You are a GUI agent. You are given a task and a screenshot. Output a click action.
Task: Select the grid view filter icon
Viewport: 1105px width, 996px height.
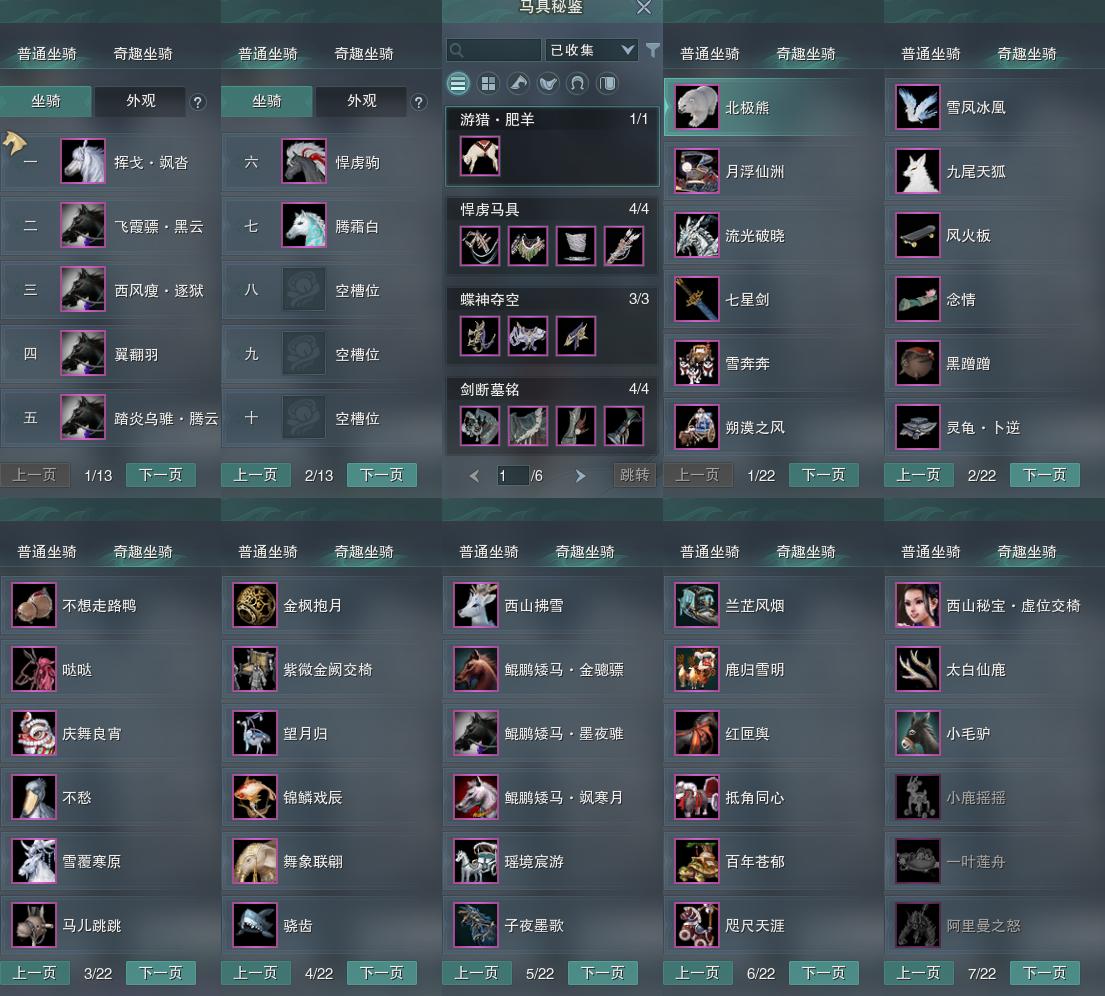pyautogui.click(x=488, y=84)
